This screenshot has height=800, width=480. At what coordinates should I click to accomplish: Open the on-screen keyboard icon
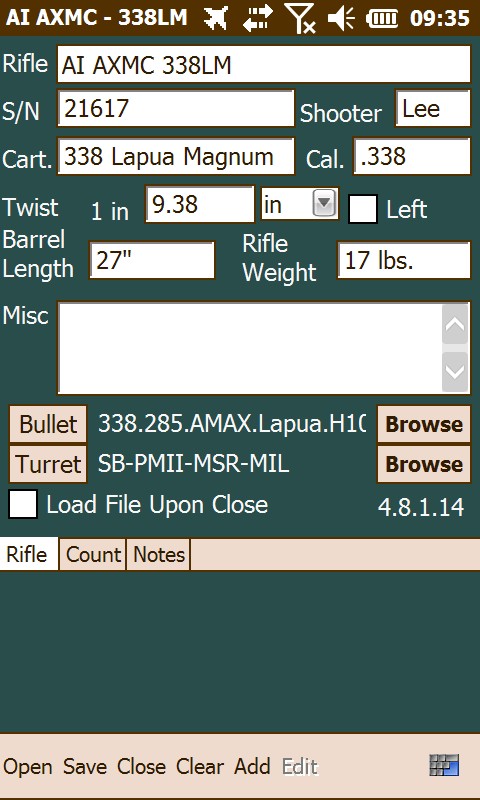pyautogui.click(x=444, y=765)
